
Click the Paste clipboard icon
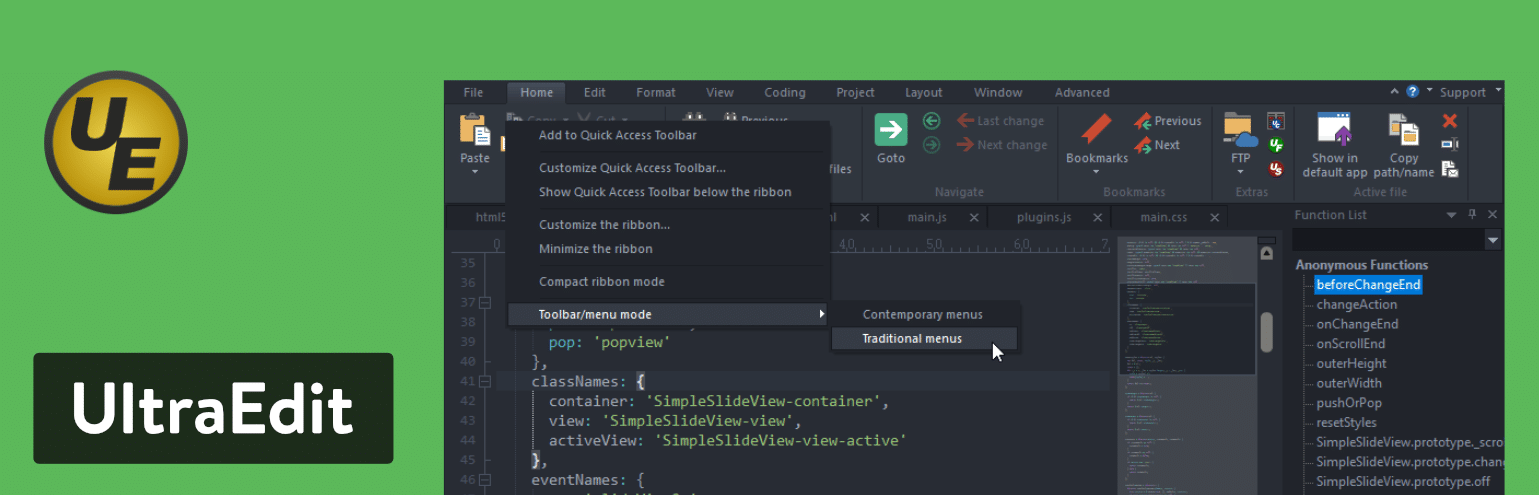475,131
